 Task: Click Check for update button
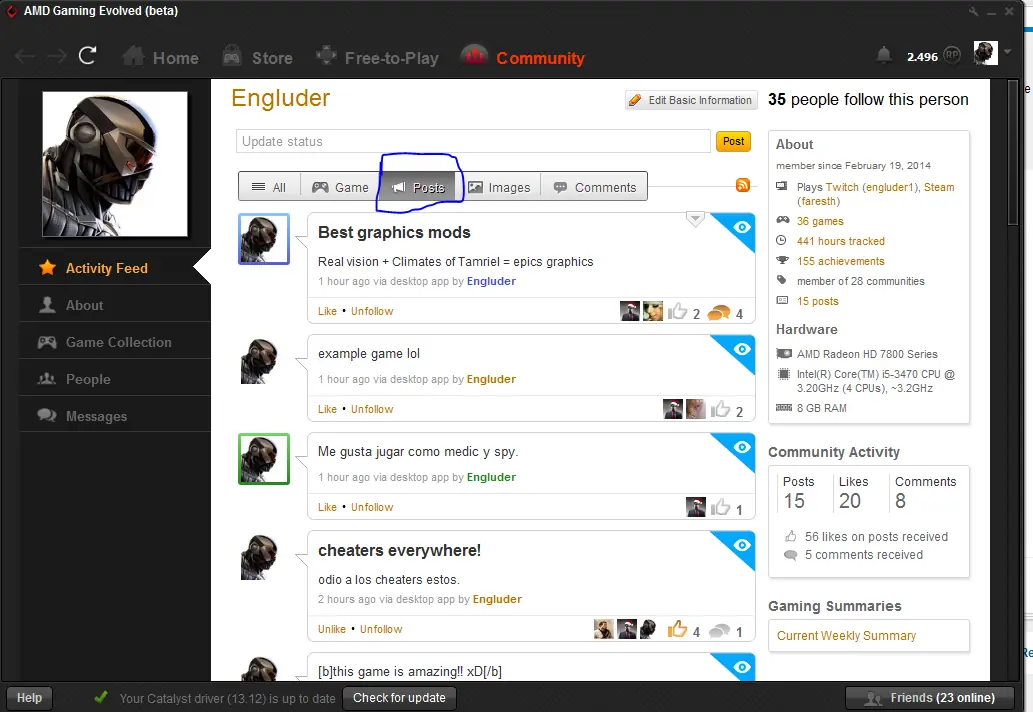pos(399,698)
